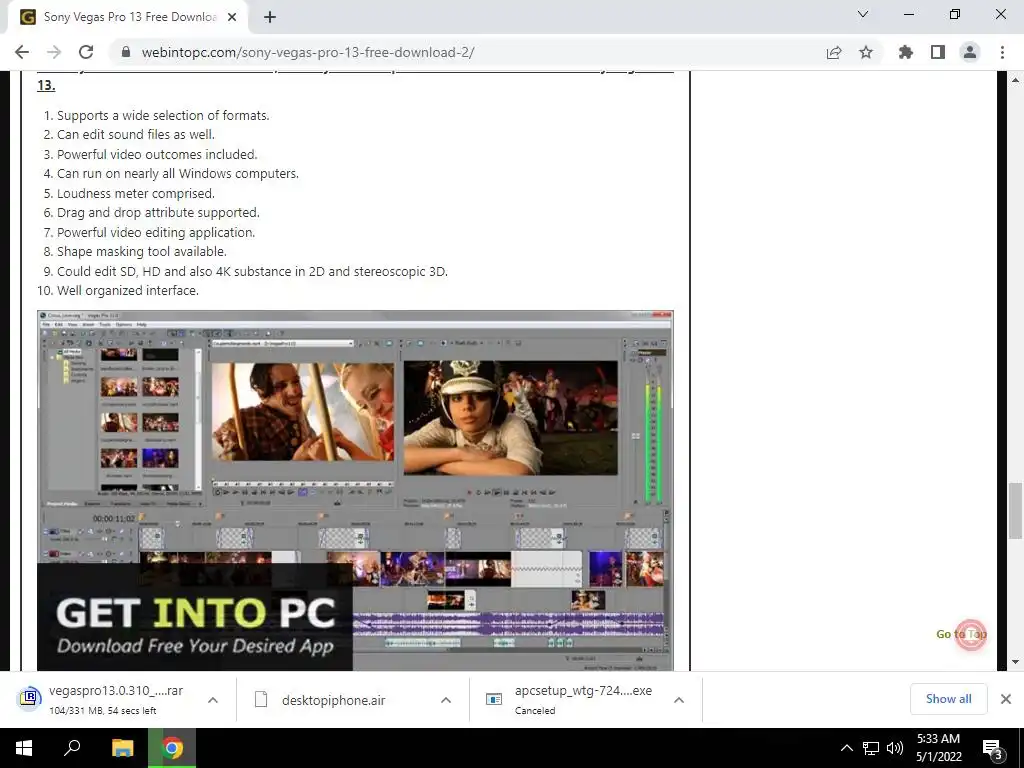This screenshot has height=768, width=1024.
Task: Click the Go to Top button
Action: [970, 634]
